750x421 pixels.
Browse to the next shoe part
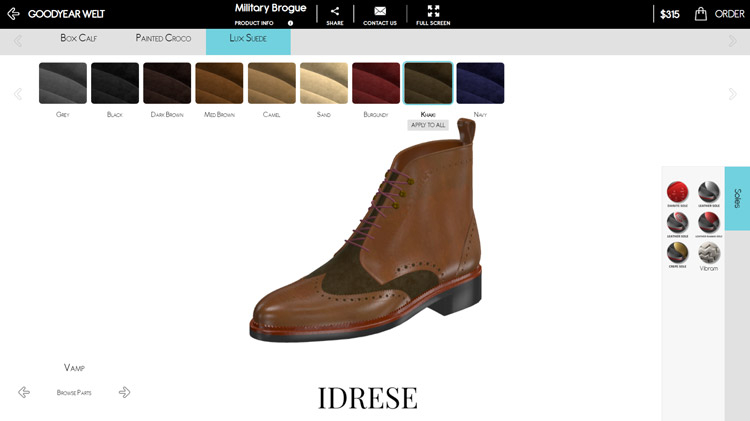point(124,392)
